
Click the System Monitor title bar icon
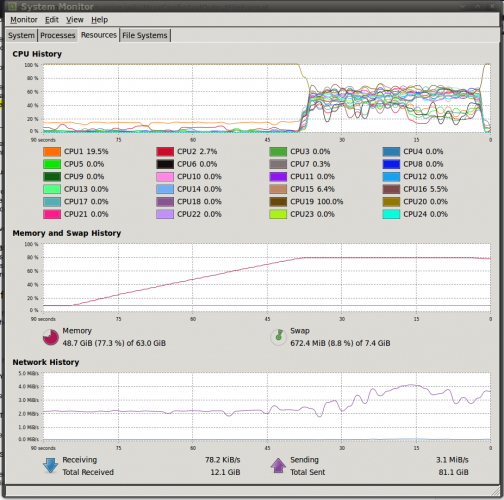13,6
